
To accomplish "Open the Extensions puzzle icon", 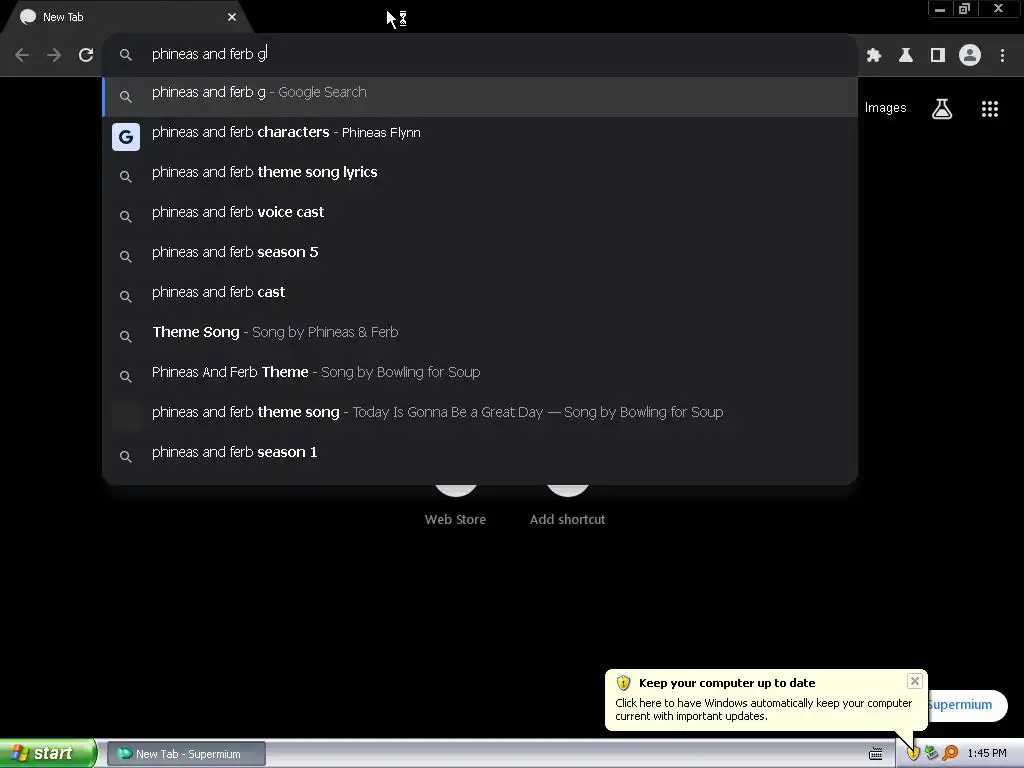I will [x=874, y=55].
